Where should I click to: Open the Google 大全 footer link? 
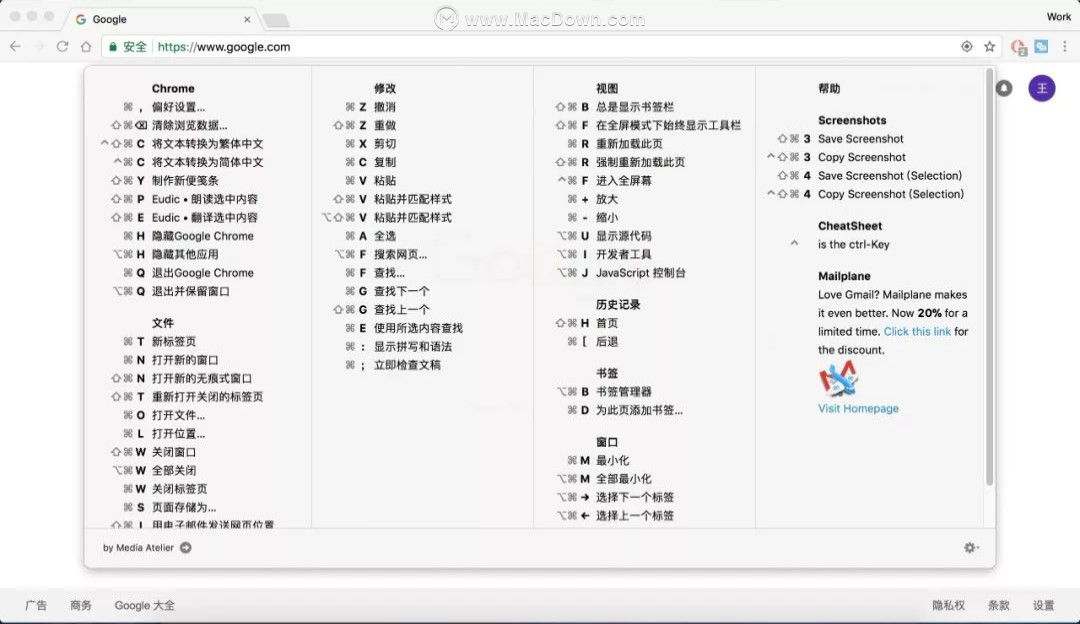145,605
